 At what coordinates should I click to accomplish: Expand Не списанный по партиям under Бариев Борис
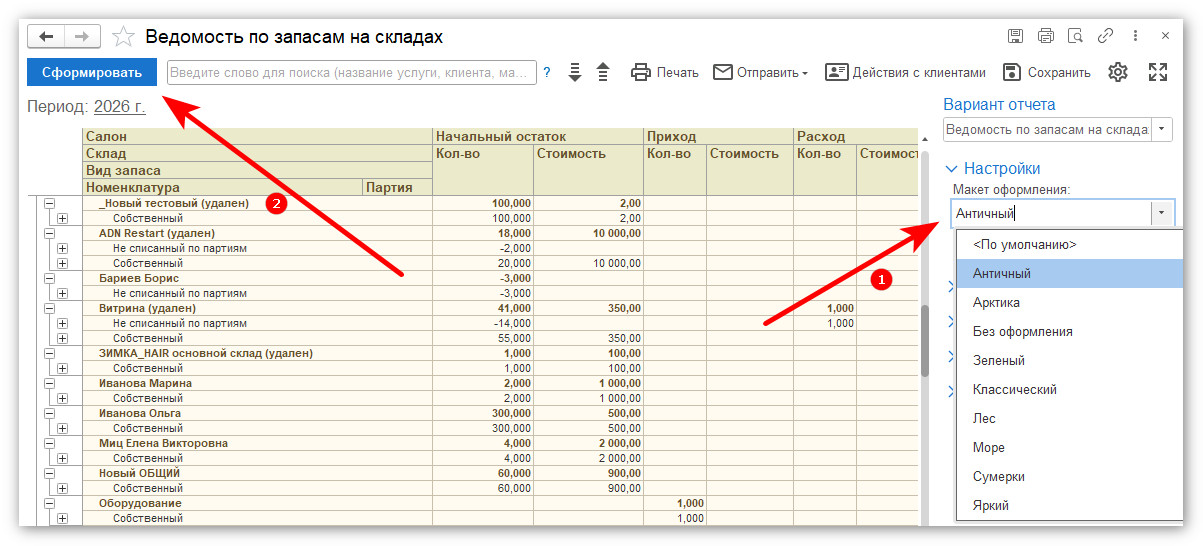pos(62,293)
